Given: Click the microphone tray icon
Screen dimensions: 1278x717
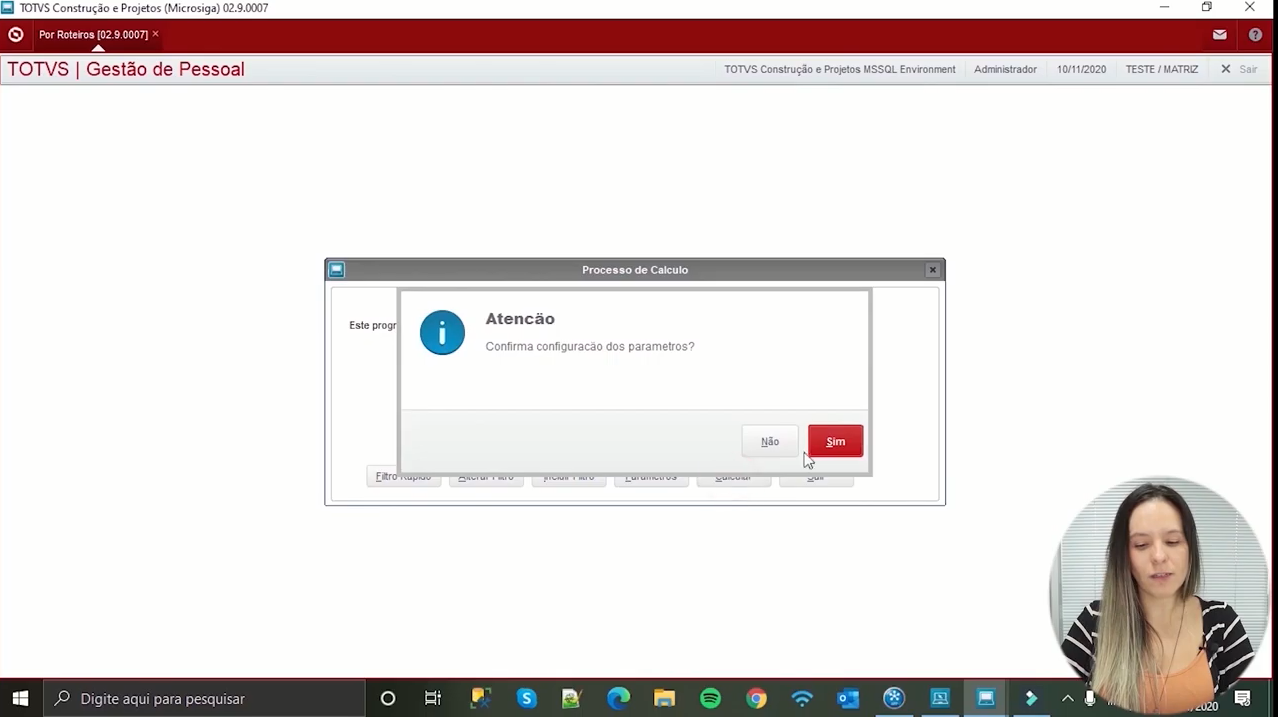Looking at the screenshot, I should point(1090,698).
